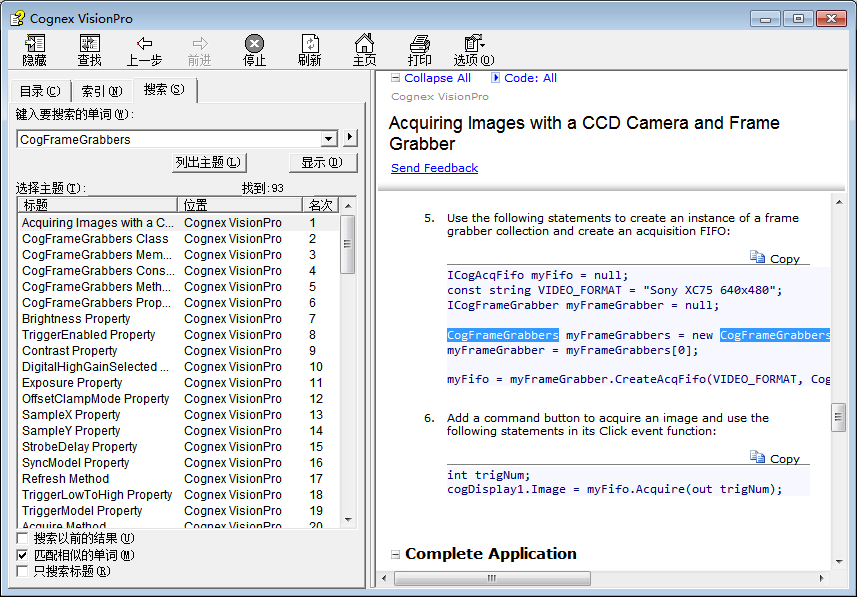Screen dimensions: 857x597
Task: Click content pane scroll up arrow
Action: pos(838,202)
